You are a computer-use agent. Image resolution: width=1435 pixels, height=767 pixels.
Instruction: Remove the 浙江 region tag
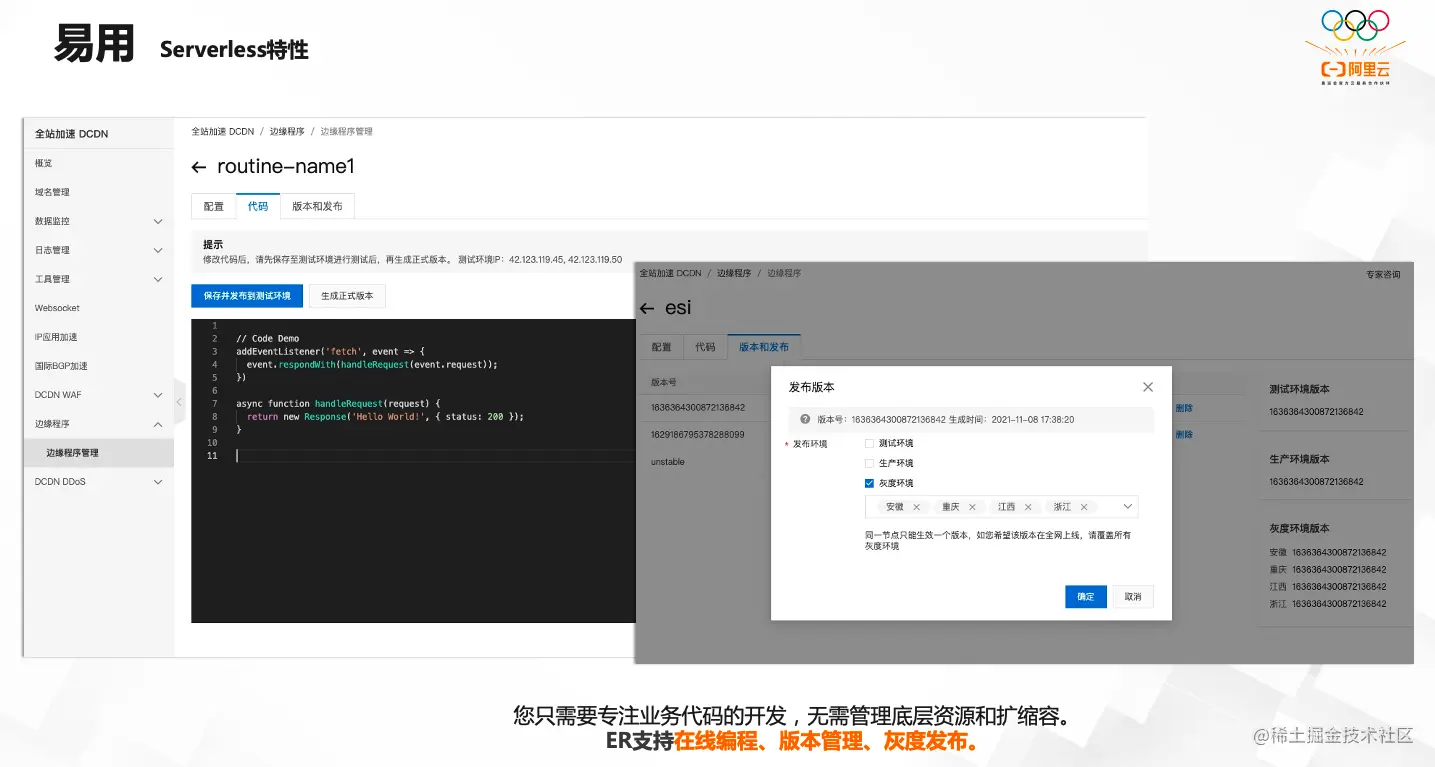(1084, 507)
